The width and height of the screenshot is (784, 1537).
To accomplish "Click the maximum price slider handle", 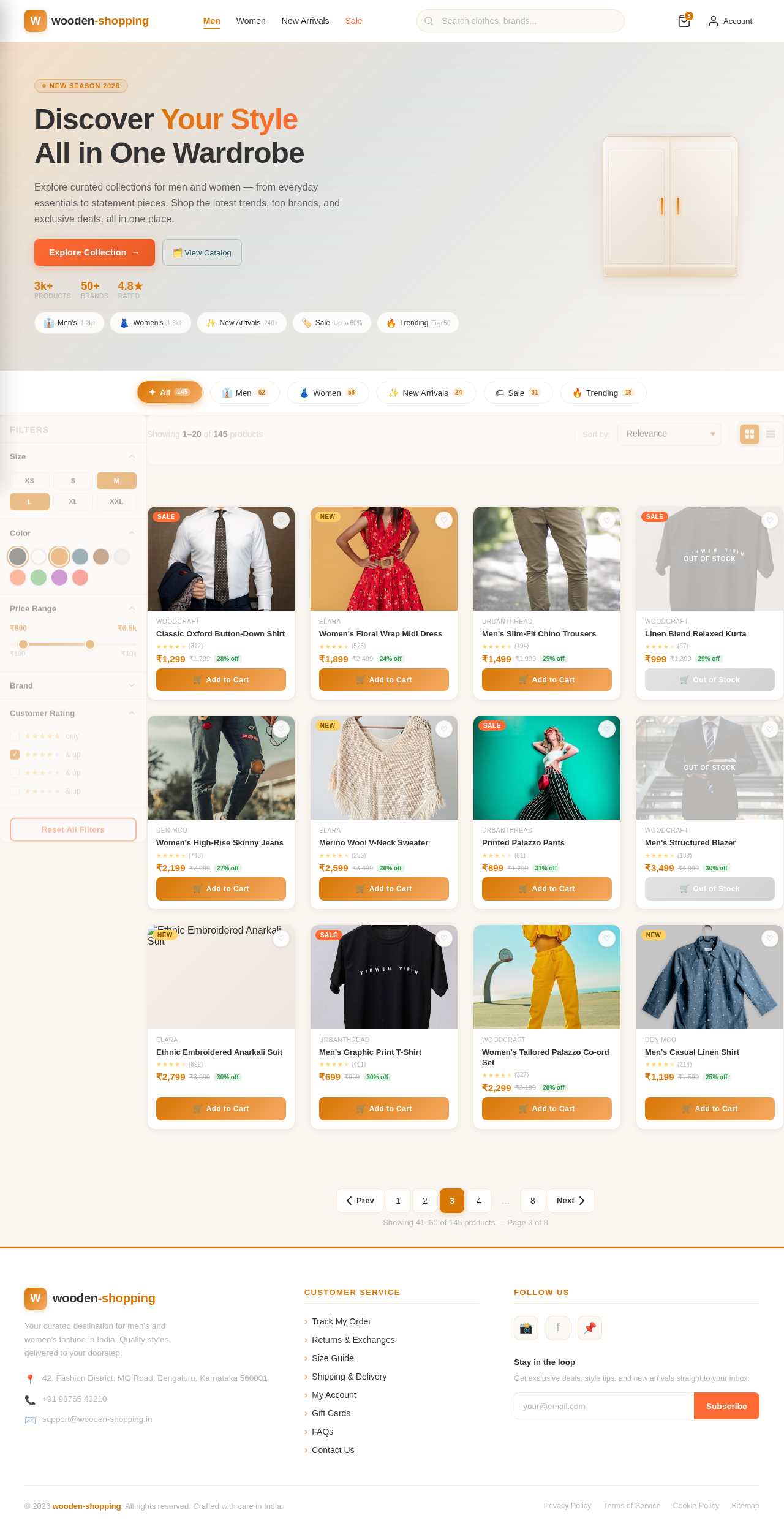I will coord(90,644).
